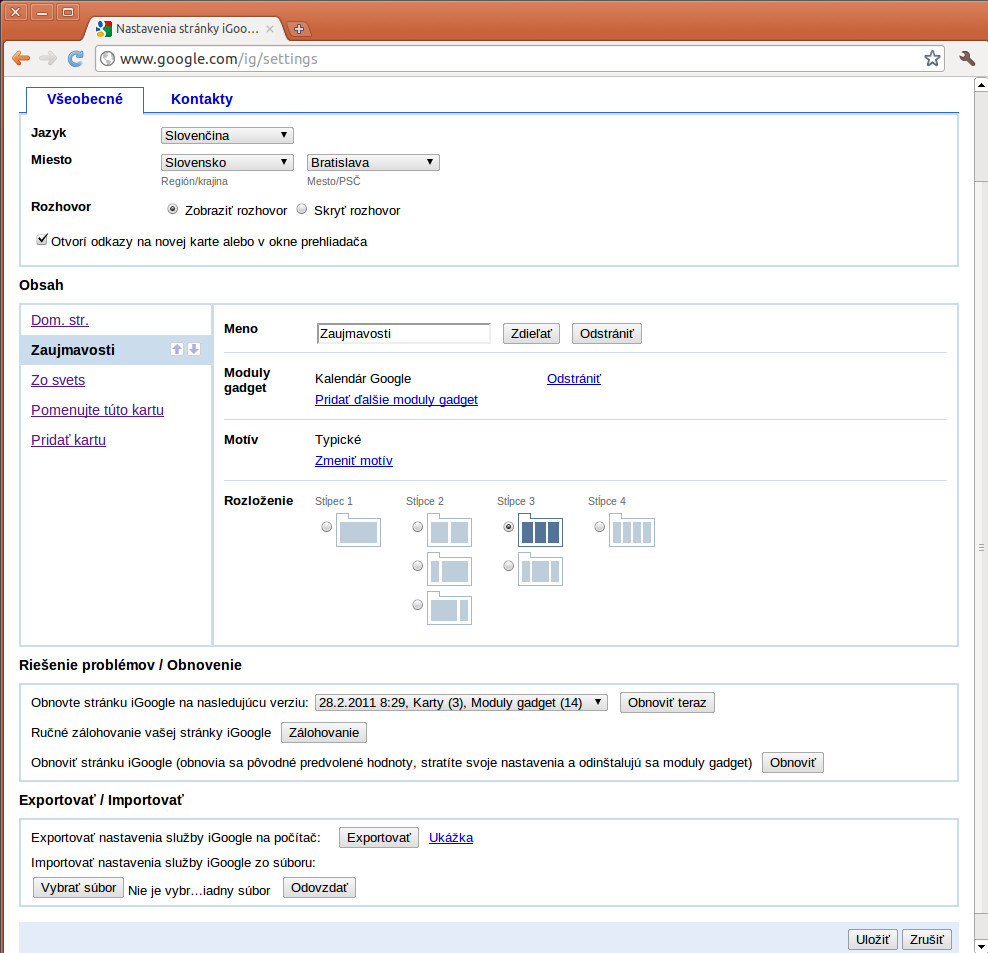Click Pomenujte túto kartu link

(x=97, y=410)
